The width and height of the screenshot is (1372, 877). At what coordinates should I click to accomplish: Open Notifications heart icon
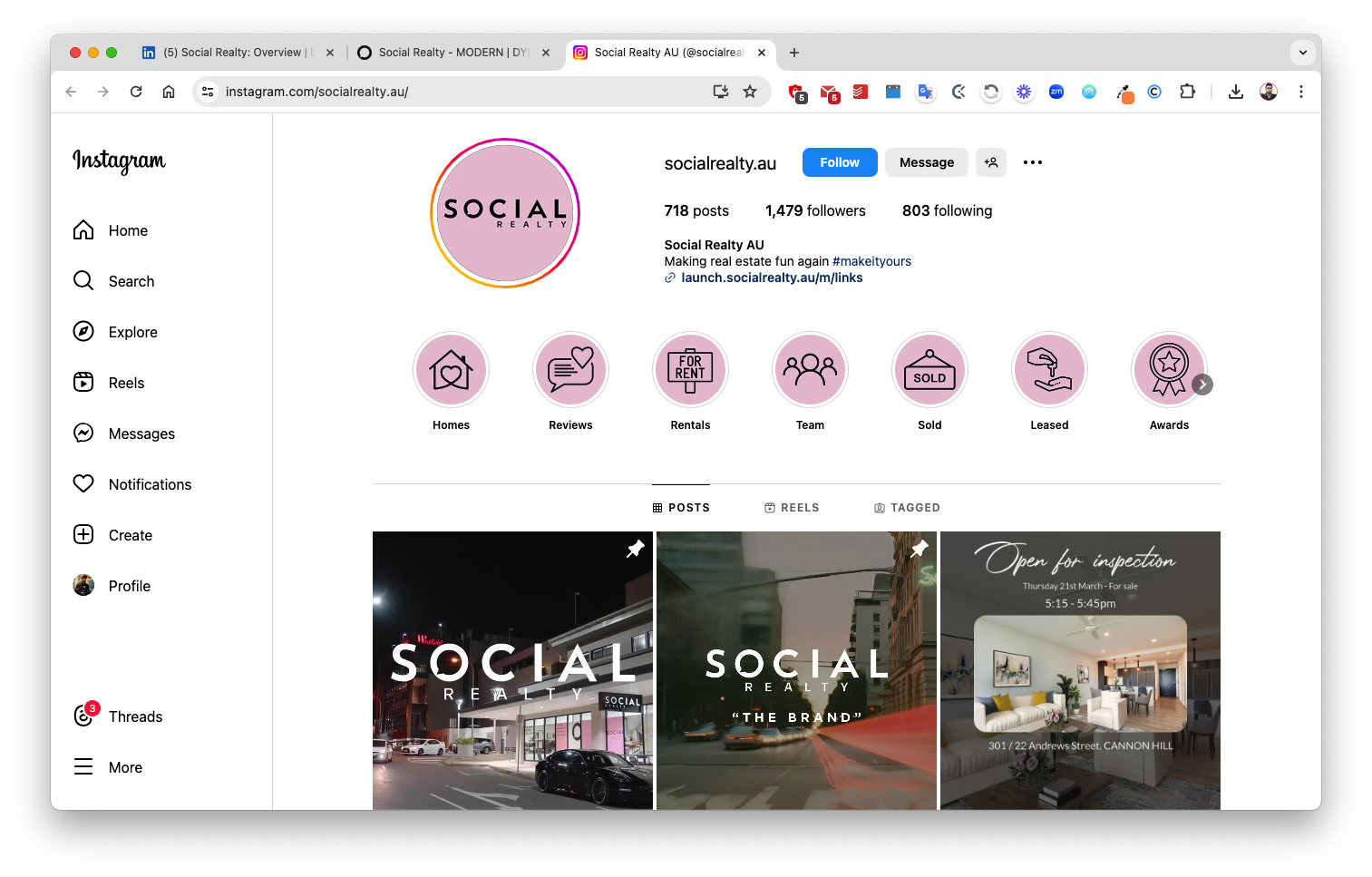[83, 484]
